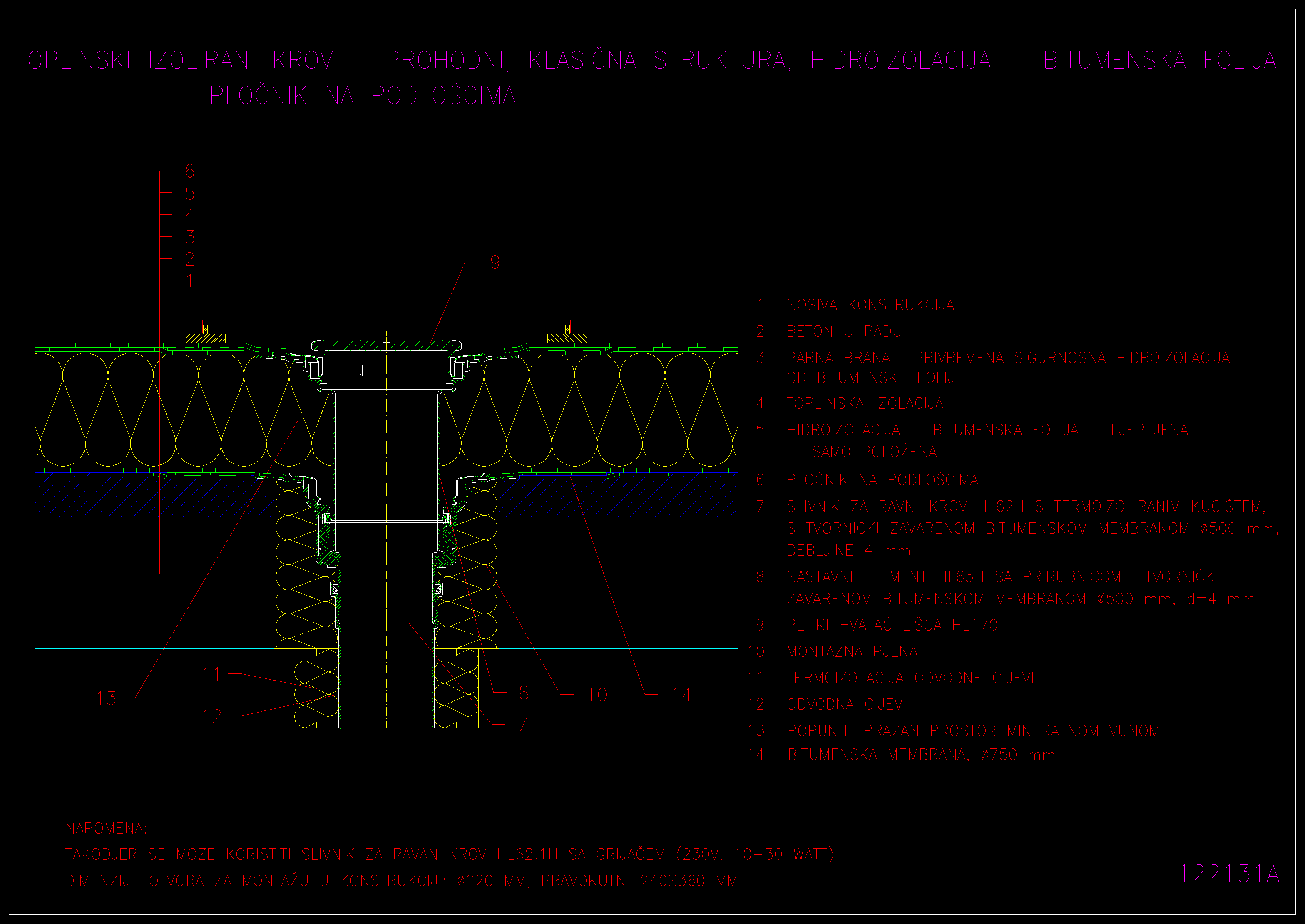1305x924 pixels.
Task: Select layer marker "1" on the vertical red scale
Action: (190, 281)
